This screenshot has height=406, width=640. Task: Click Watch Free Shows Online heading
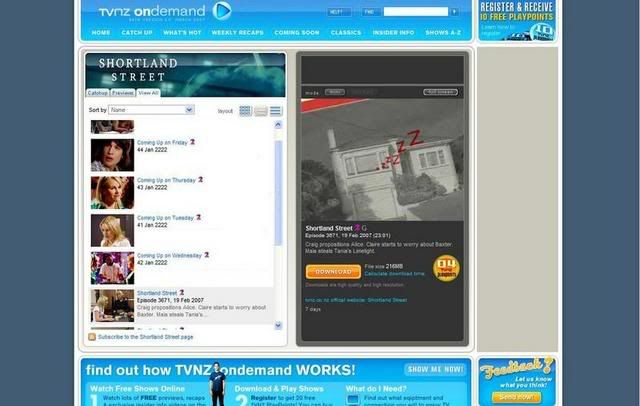point(137,388)
